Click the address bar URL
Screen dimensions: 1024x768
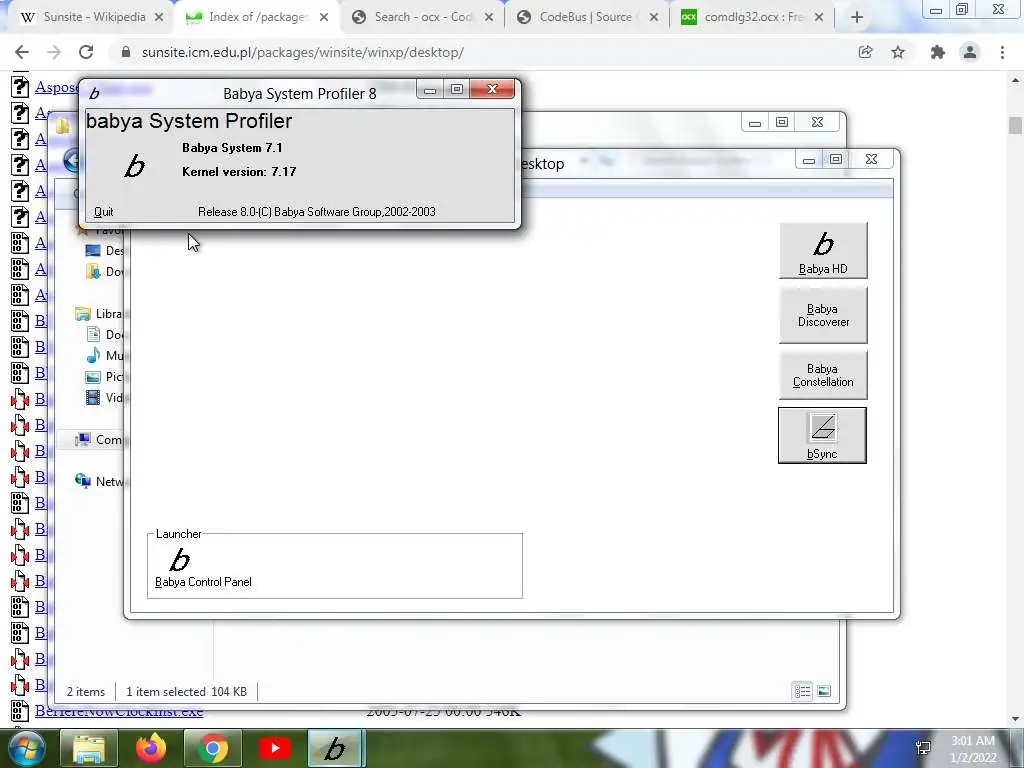point(302,52)
